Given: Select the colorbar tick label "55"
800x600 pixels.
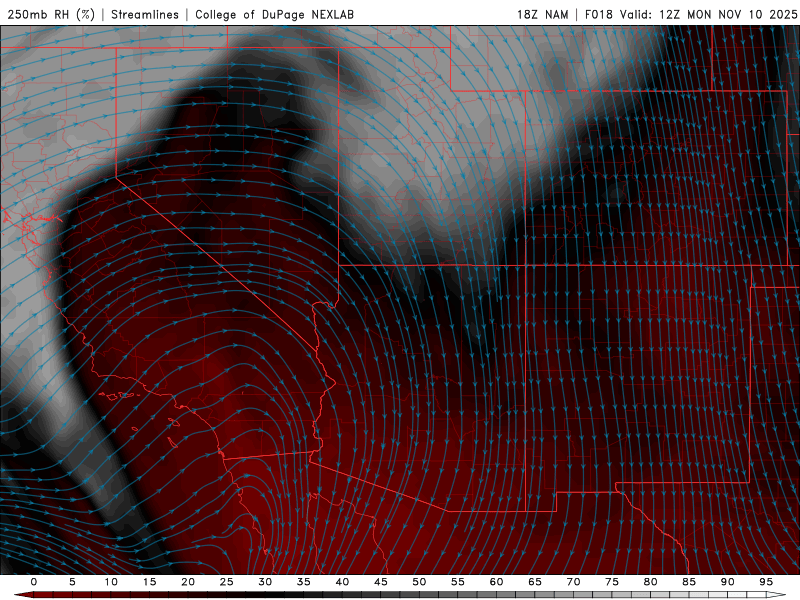Looking at the screenshot, I should click(x=457, y=582).
